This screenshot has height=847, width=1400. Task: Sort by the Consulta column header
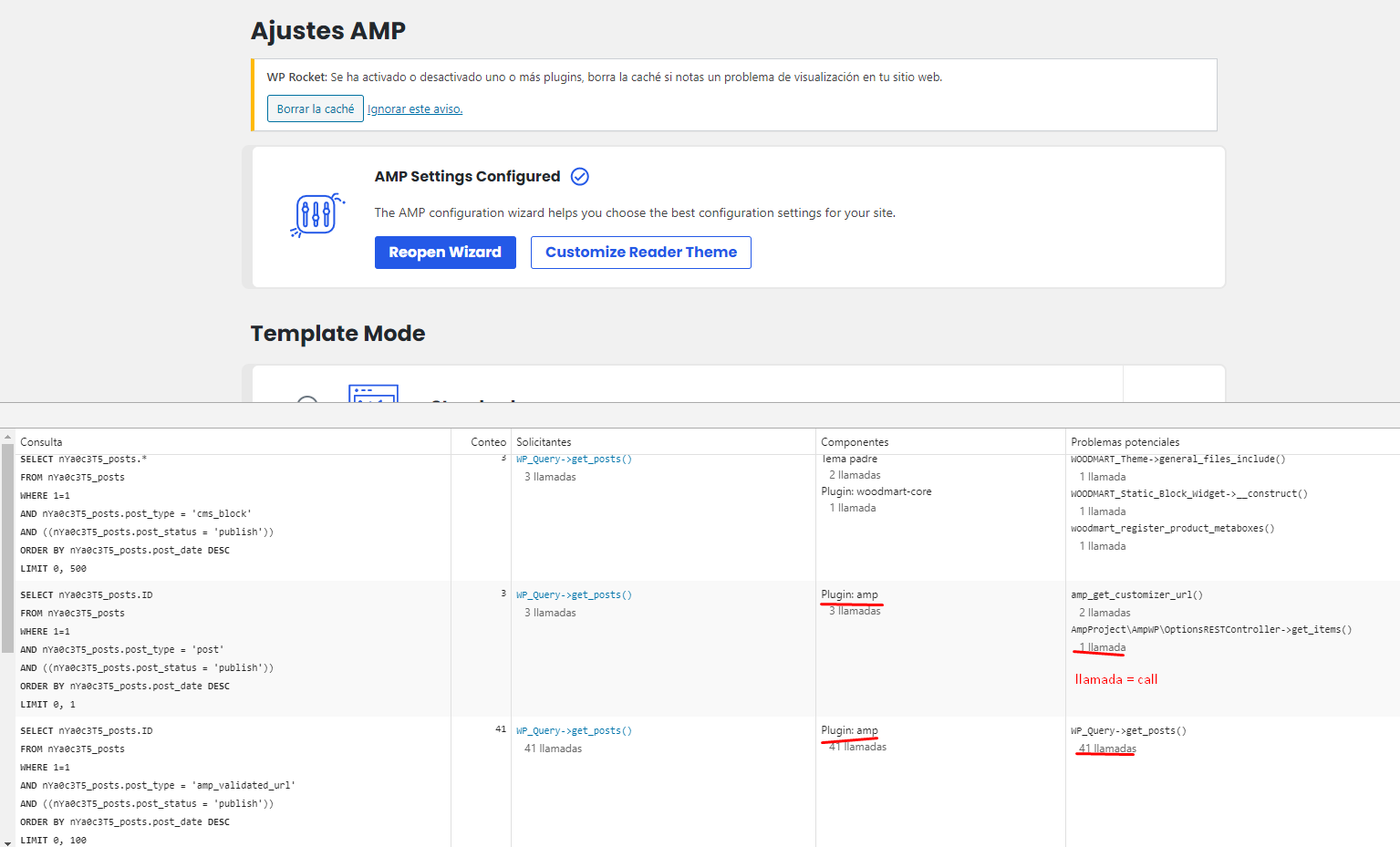point(42,442)
